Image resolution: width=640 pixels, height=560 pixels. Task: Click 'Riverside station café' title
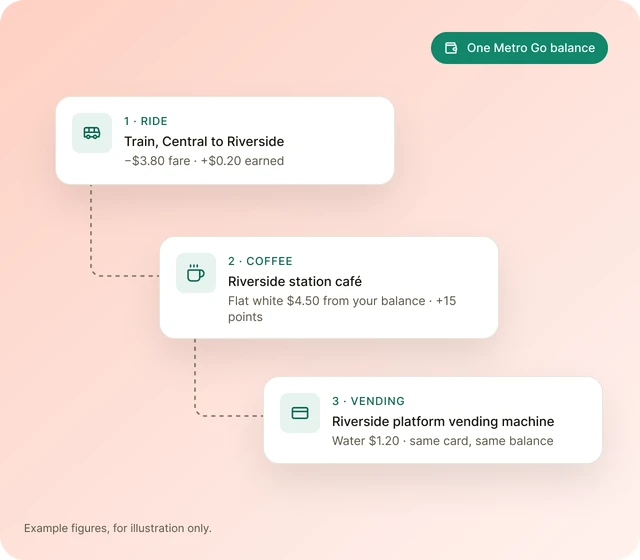(x=295, y=281)
